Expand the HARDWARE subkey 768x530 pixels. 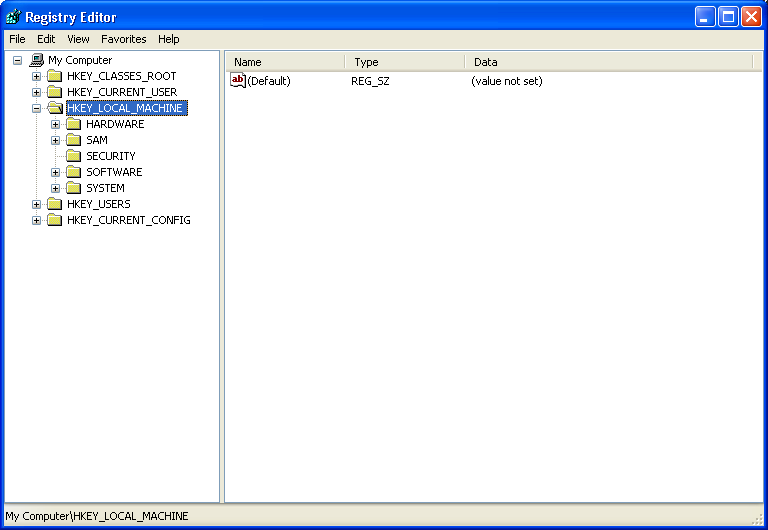pyautogui.click(x=55, y=124)
